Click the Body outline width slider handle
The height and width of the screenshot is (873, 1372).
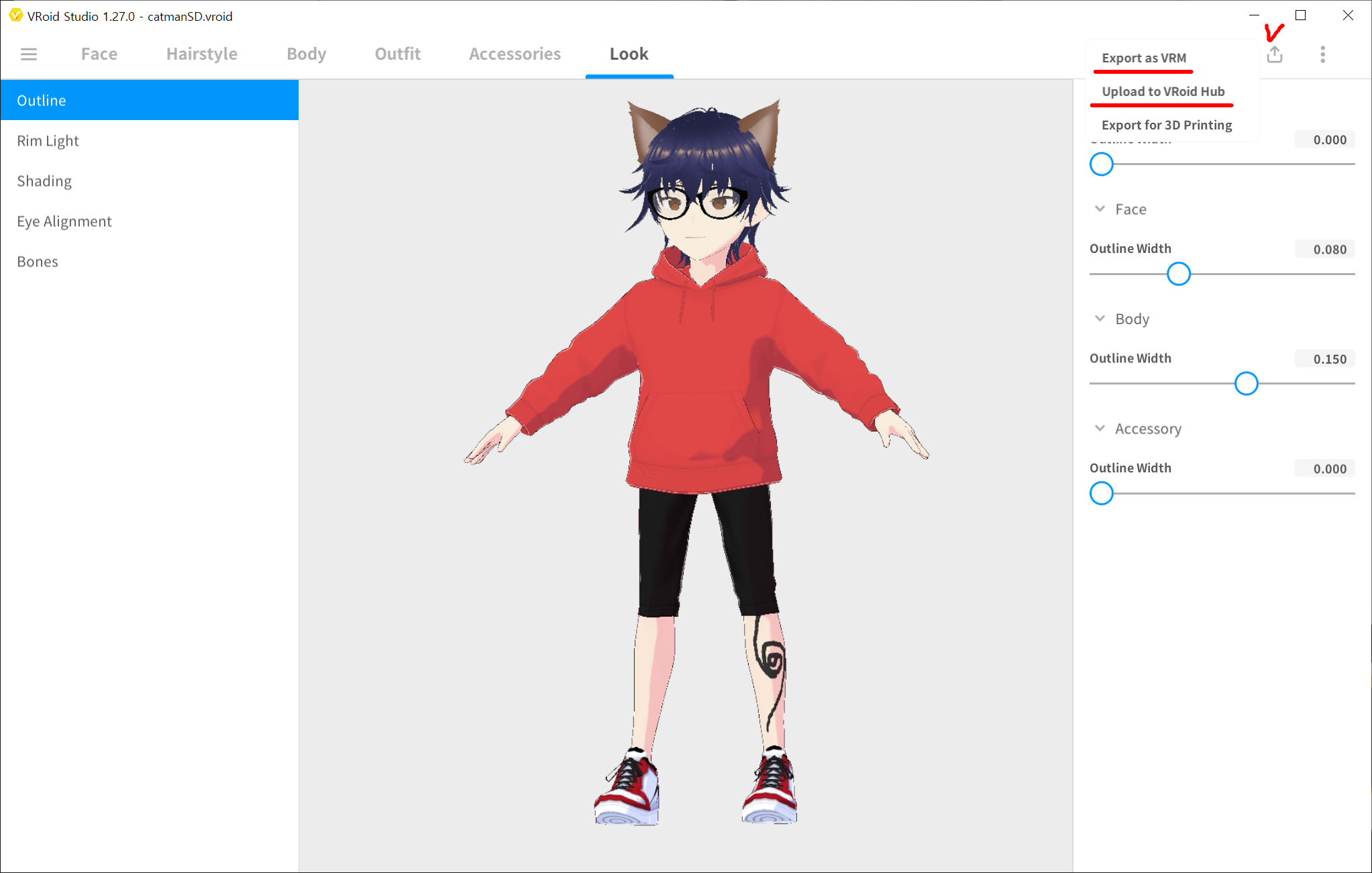(x=1246, y=384)
